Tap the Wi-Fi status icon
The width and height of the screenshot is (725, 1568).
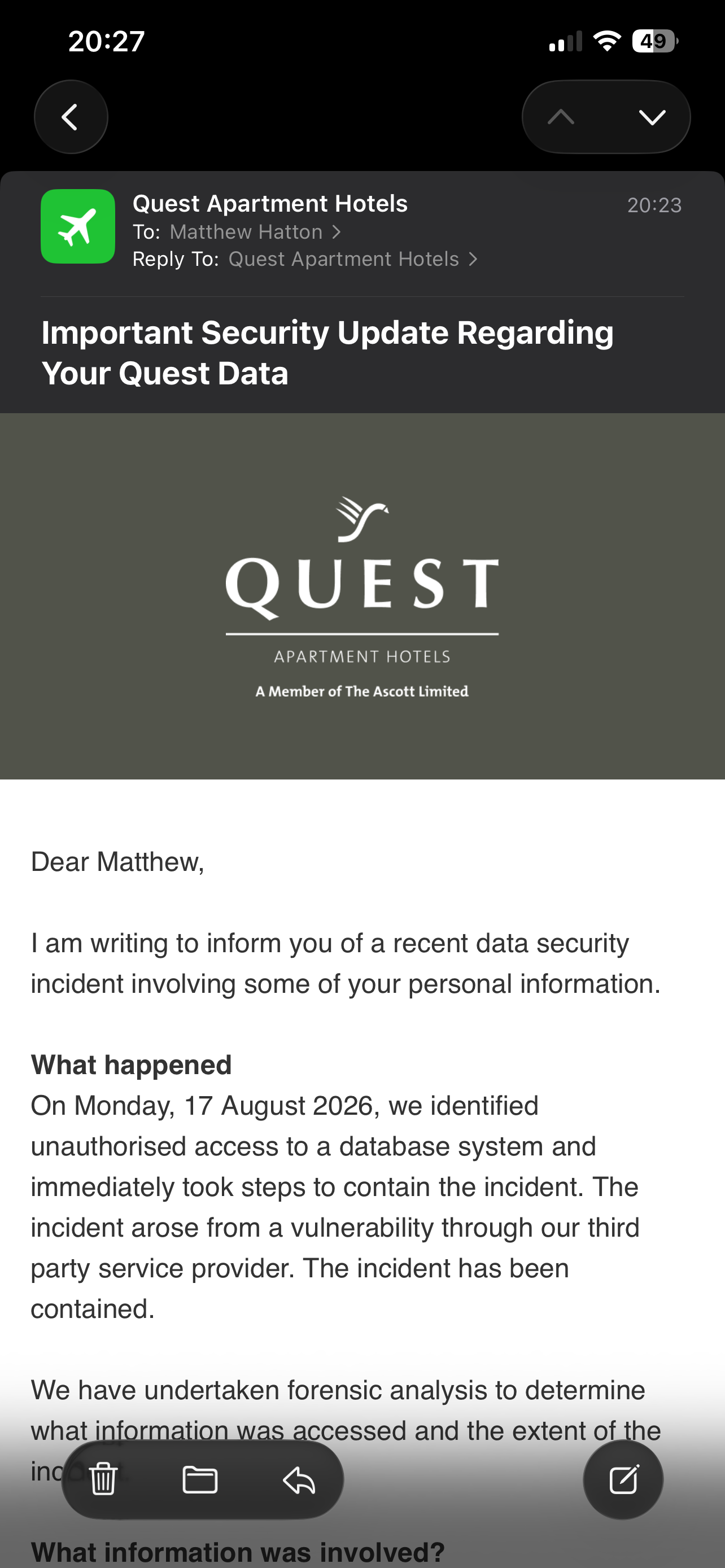[x=607, y=41]
